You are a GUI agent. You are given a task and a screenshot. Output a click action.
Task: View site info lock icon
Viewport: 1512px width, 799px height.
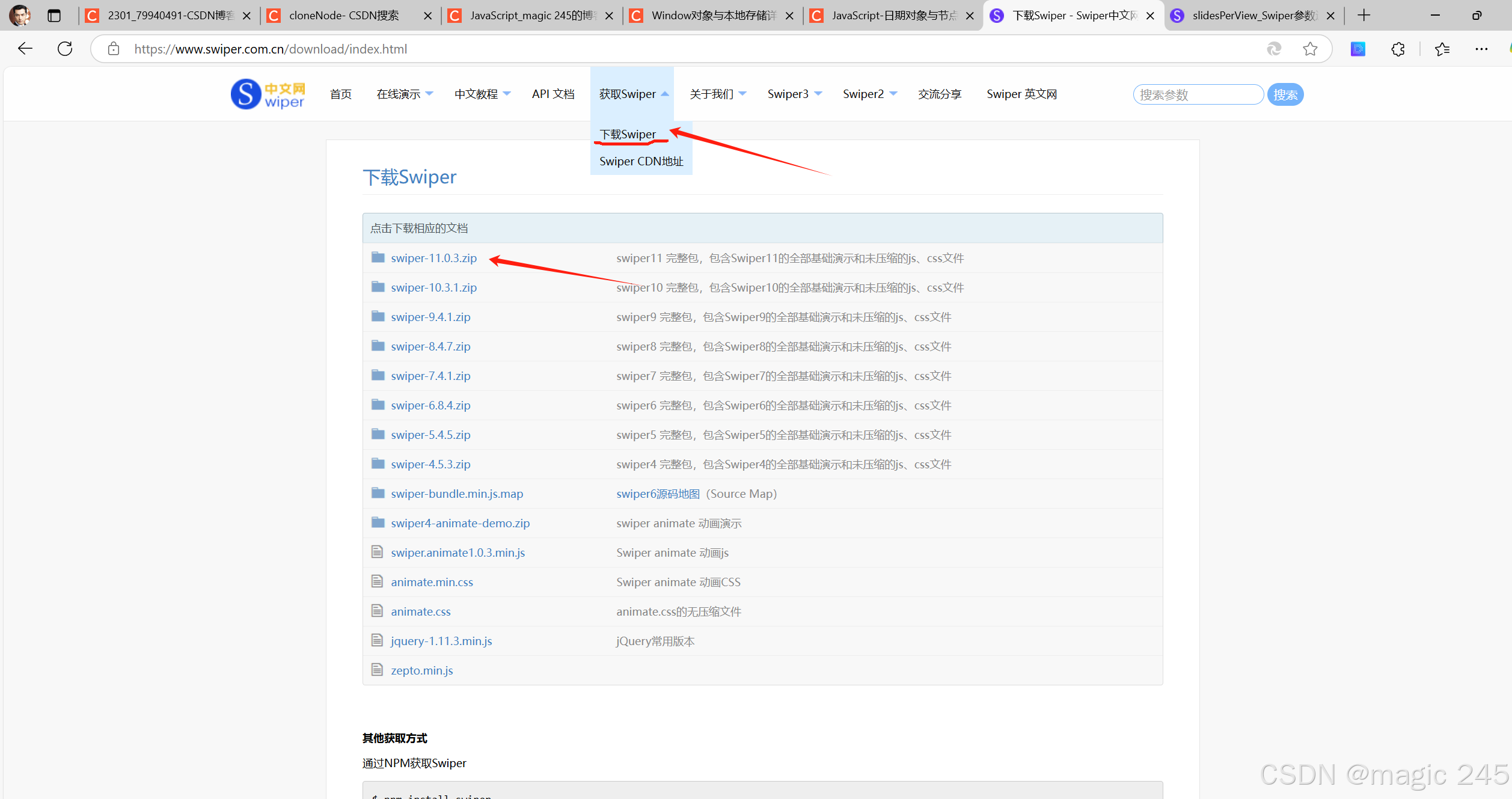click(114, 49)
